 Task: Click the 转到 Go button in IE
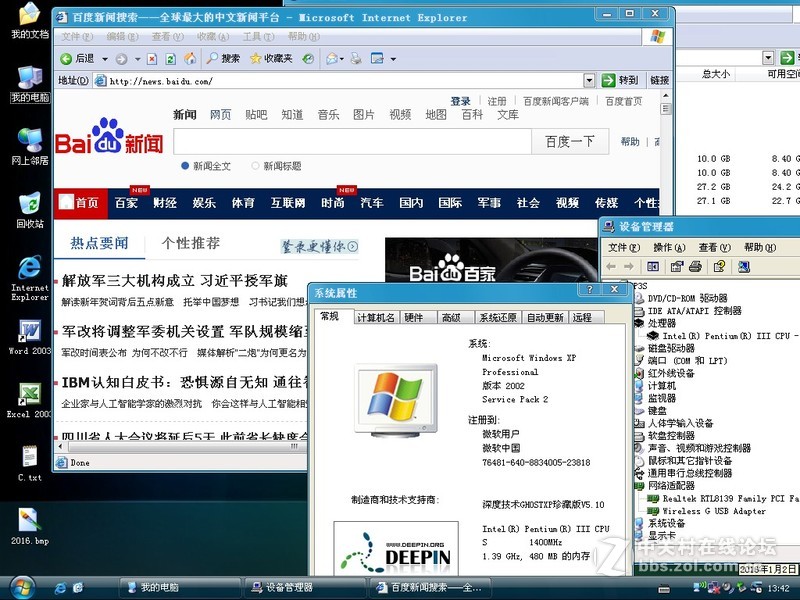click(620, 81)
